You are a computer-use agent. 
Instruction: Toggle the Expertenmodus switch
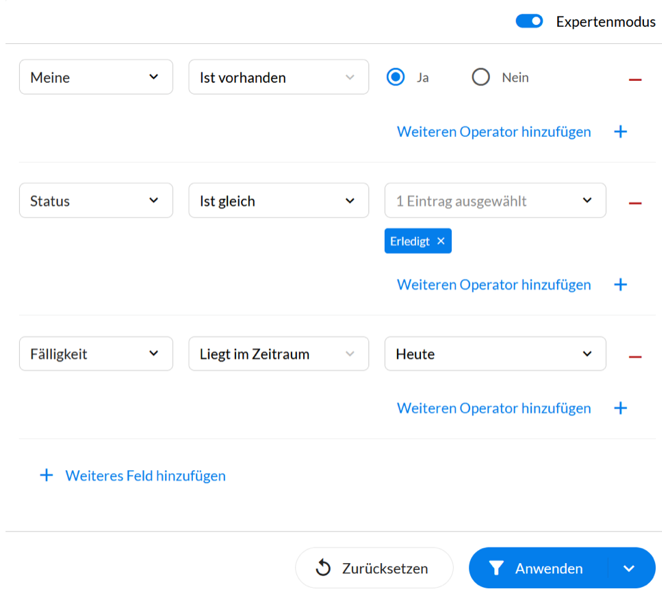tap(529, 21)
